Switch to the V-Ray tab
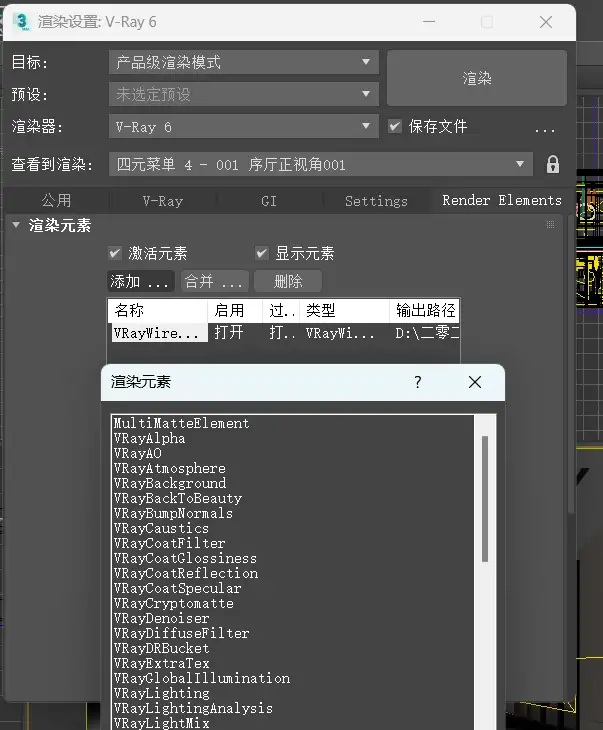Image resolution: width=603 pixels, height=730 pixels. pyautogui.click(x=163, y=201)
